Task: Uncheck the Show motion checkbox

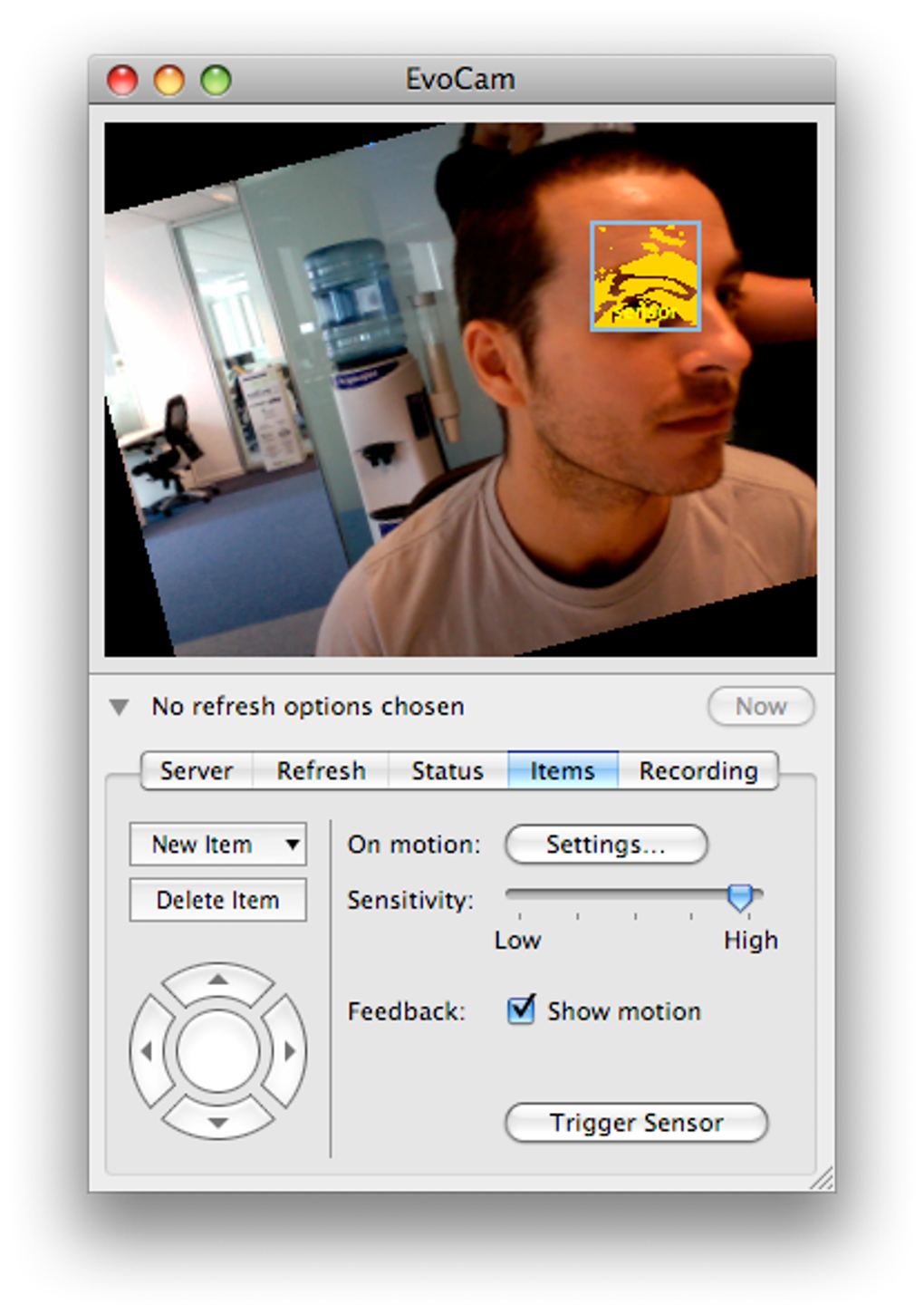Action: coord(521,1009)
